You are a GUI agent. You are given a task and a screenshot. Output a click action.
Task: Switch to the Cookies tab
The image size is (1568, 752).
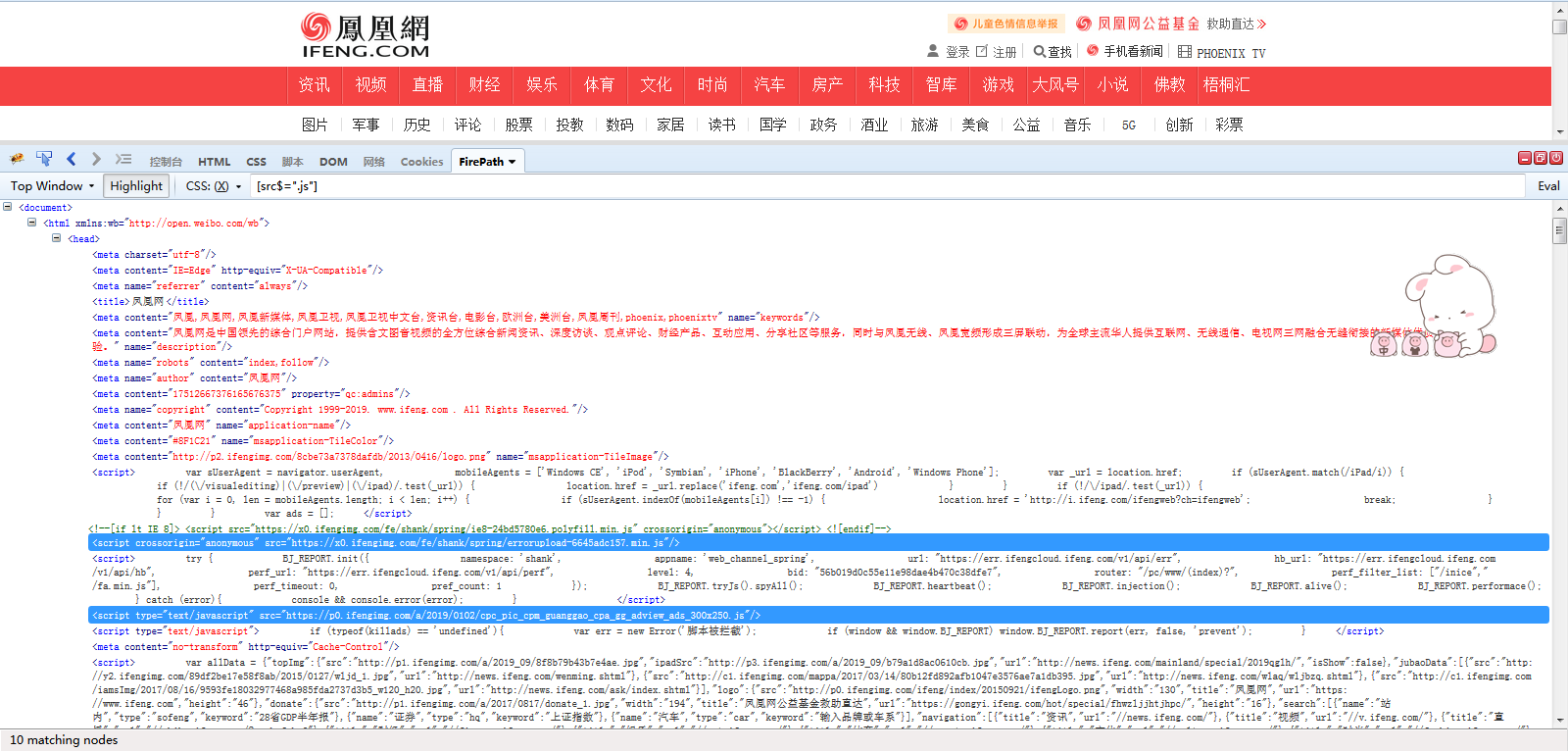click(x=421, y=162)
